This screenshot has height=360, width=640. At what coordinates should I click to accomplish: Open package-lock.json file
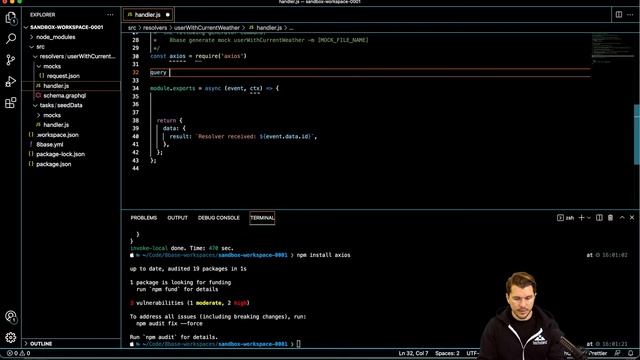click(x=60, y=154)
